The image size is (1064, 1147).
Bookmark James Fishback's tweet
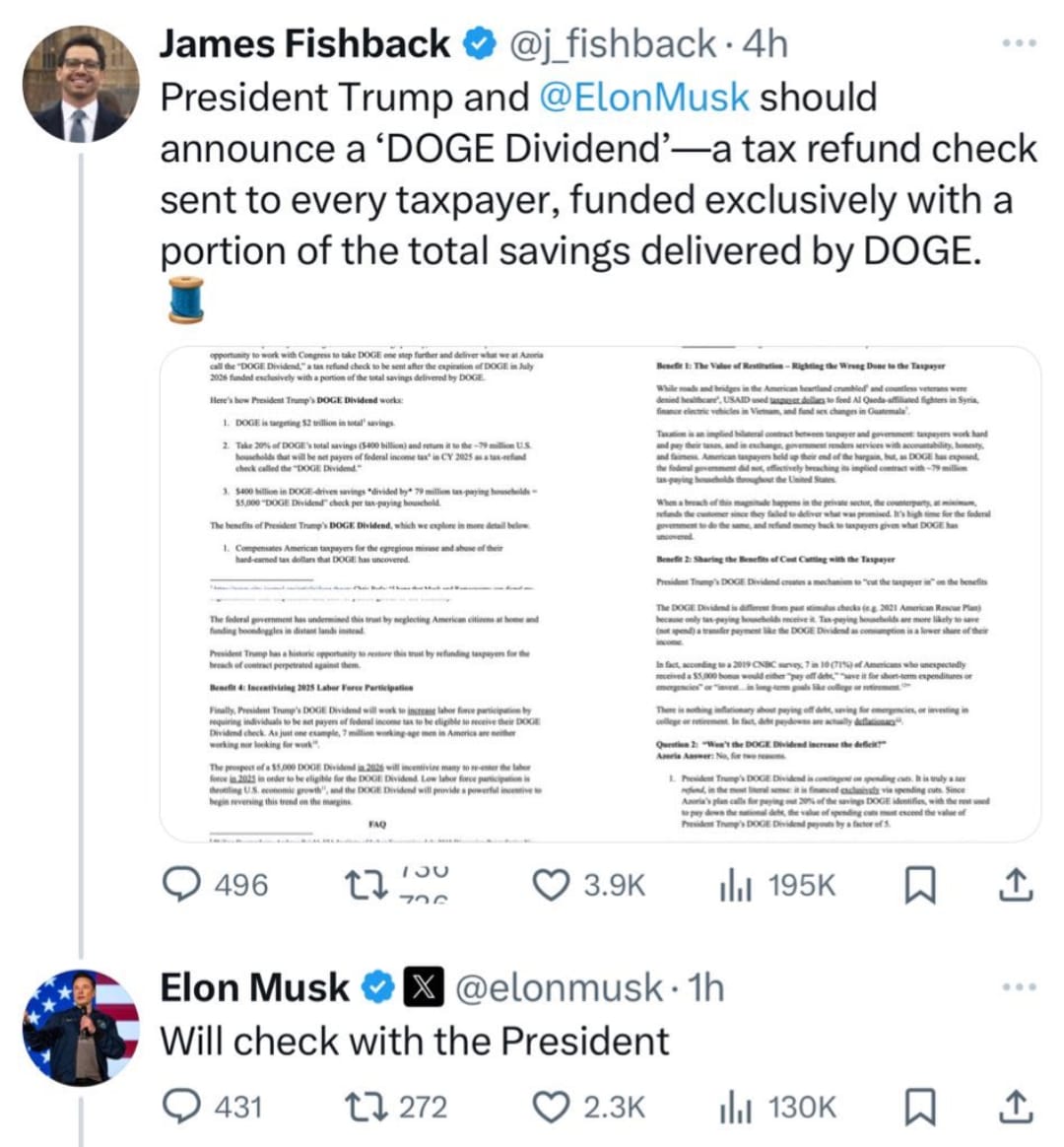918,886
